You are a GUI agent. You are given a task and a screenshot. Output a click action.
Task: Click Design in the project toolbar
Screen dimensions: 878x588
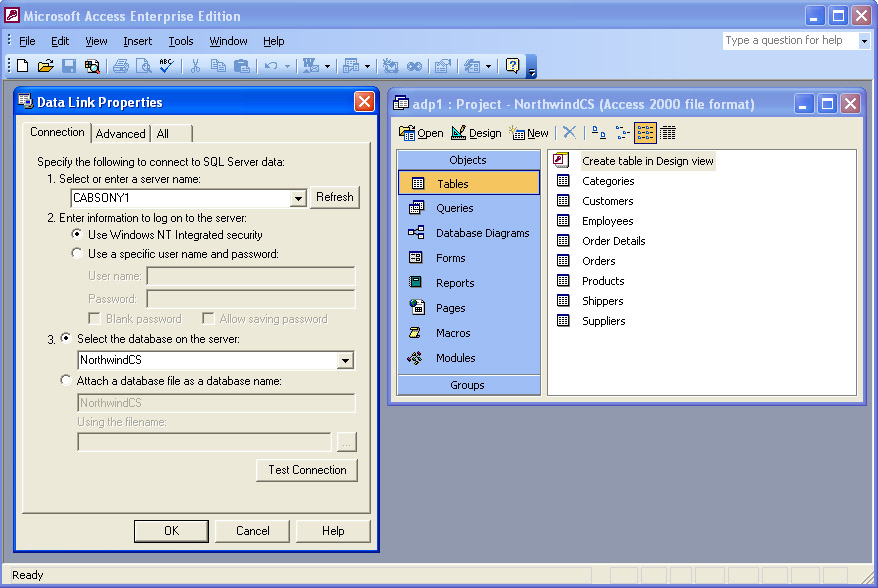[x=476, y=133]
